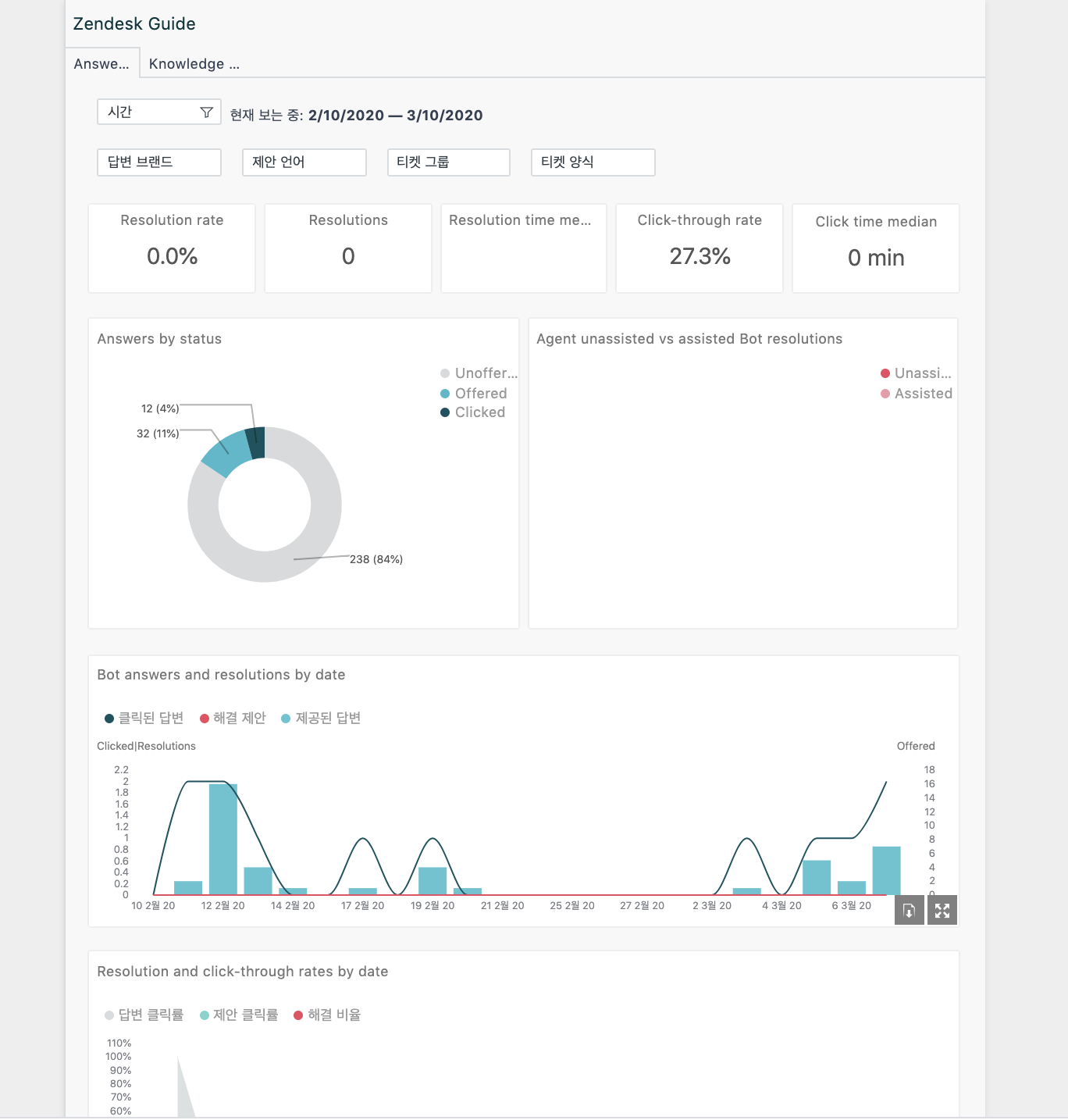Select the Resolution time median card
Screen dimensions: 1068x1120
point(524,248)
